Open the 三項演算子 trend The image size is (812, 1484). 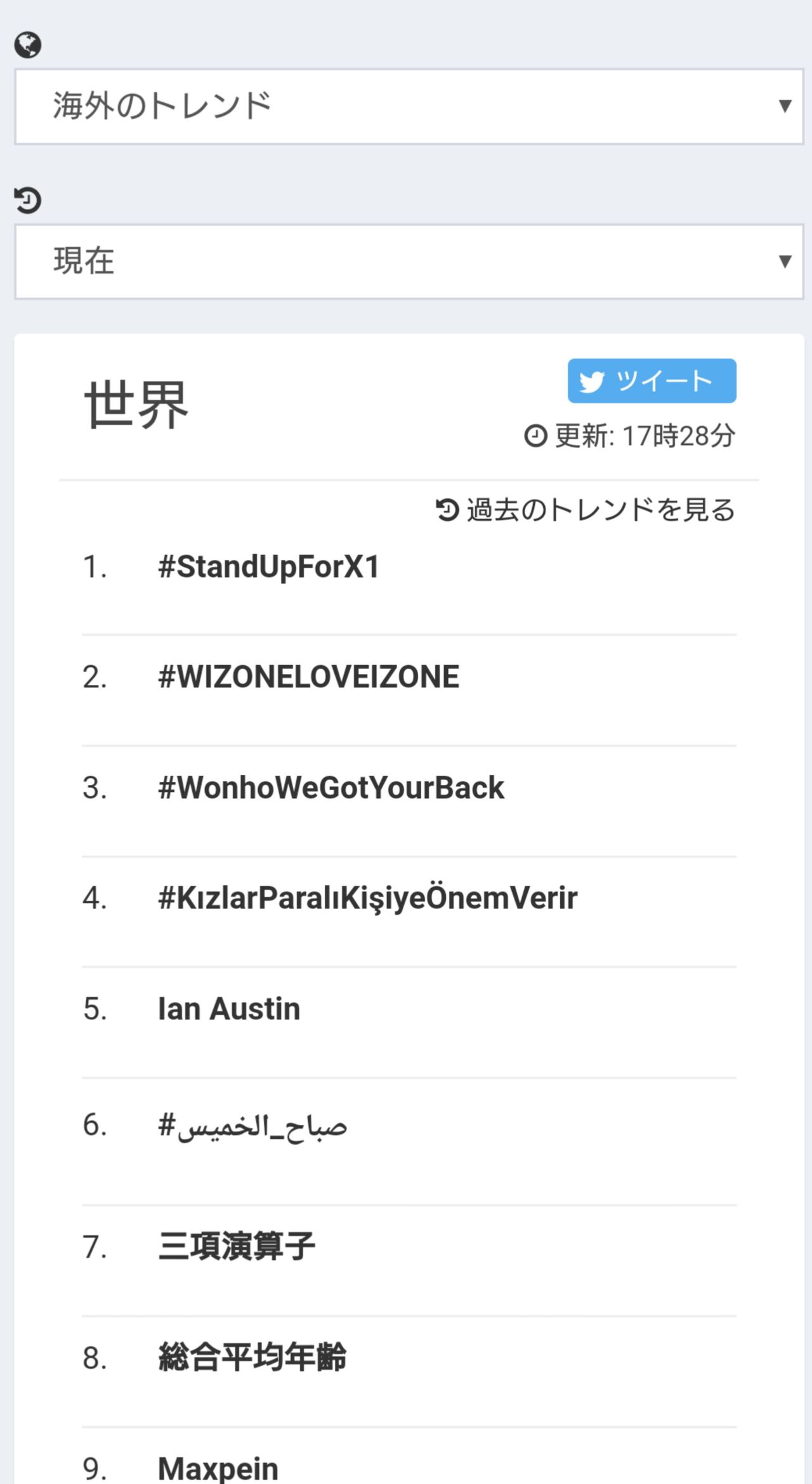pos(237,1247)
